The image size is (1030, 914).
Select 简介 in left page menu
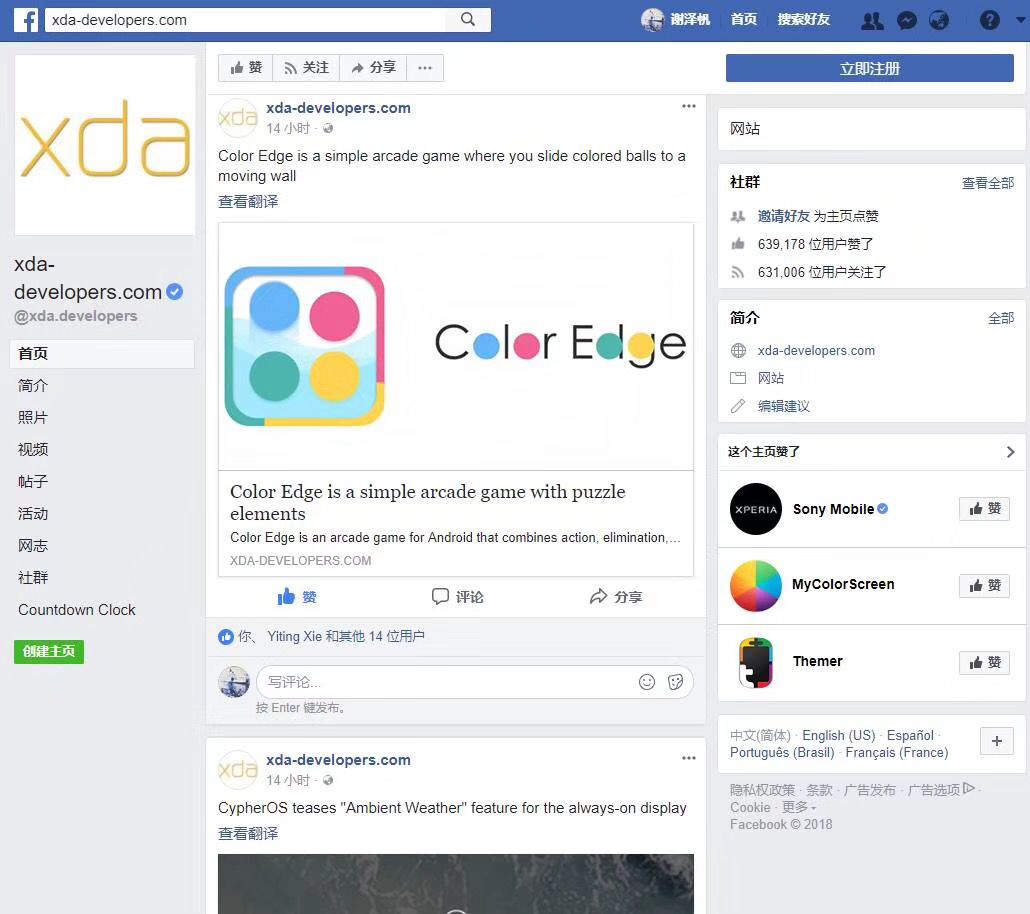click(33, 386)
